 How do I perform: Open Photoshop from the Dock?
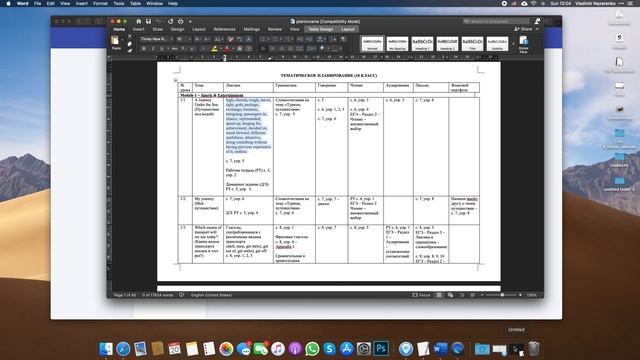[x=381, y=348]
